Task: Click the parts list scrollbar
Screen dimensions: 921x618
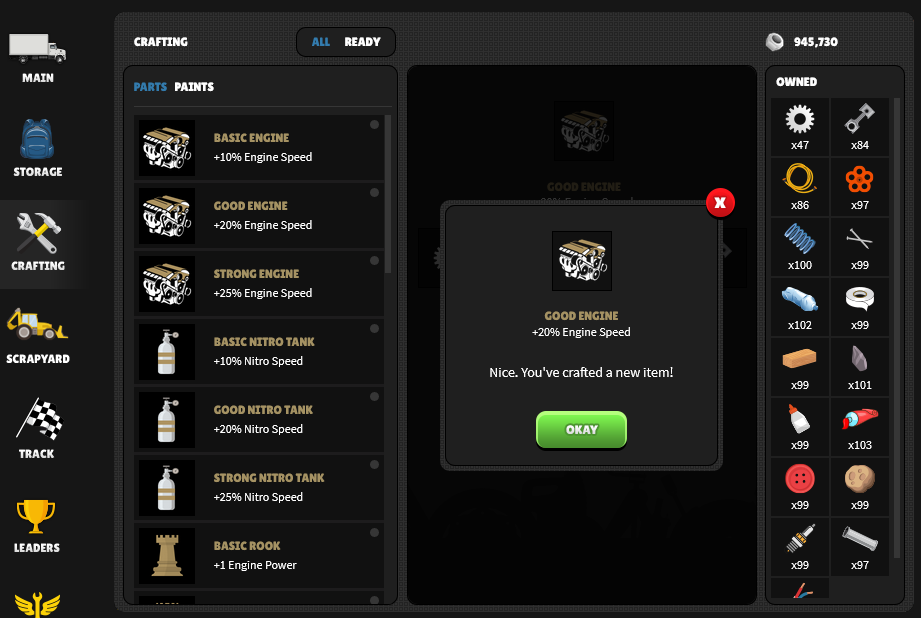Action: (388, 194)
